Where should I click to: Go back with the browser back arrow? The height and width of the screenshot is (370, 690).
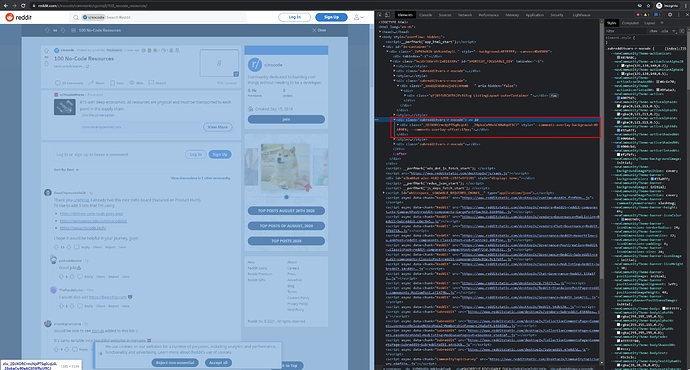tap(5, 6)
